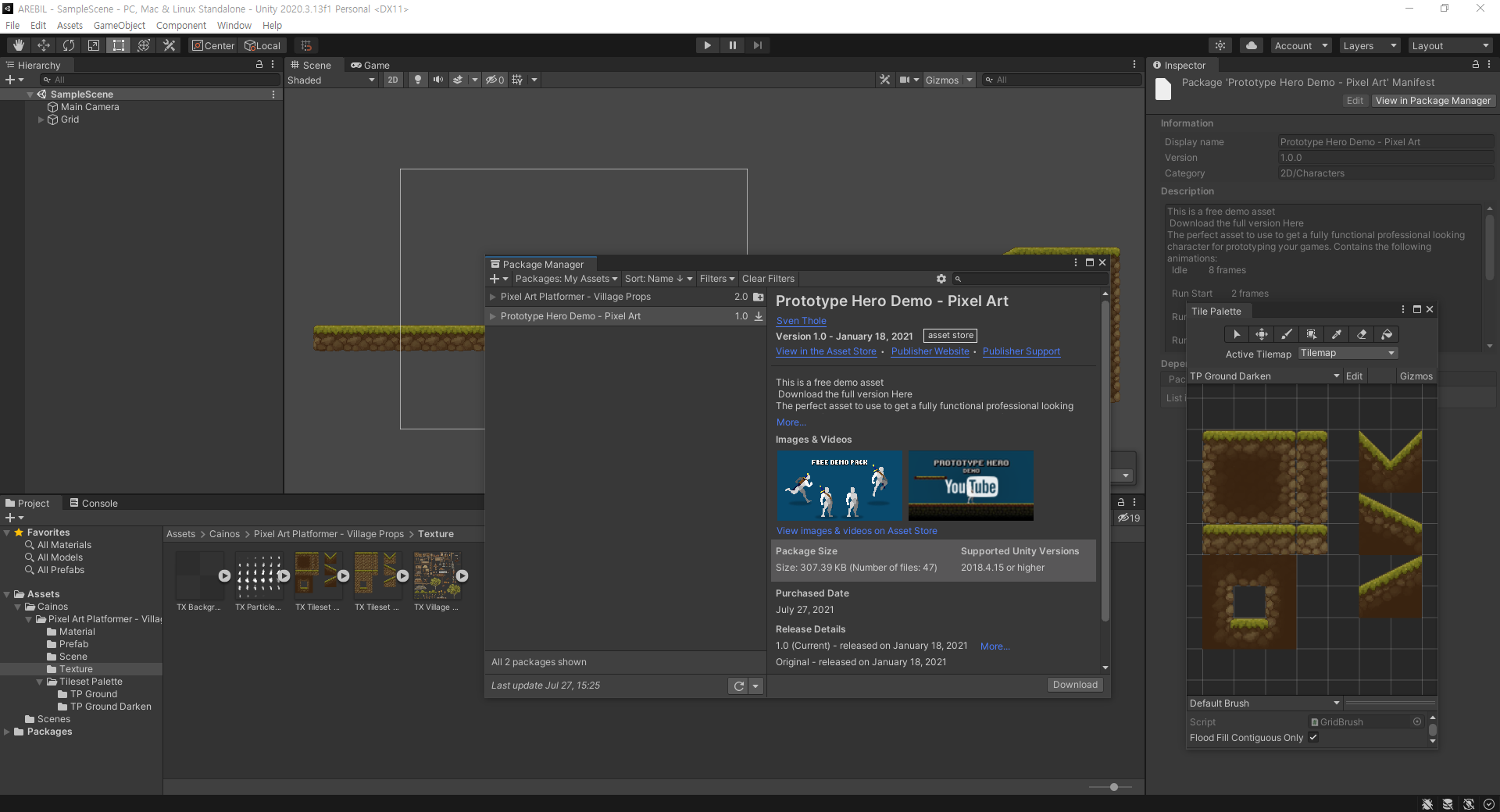Screen dimensions: 1500x812
Task: Toggle scene lighting bulb button
Action: (418, 80)
